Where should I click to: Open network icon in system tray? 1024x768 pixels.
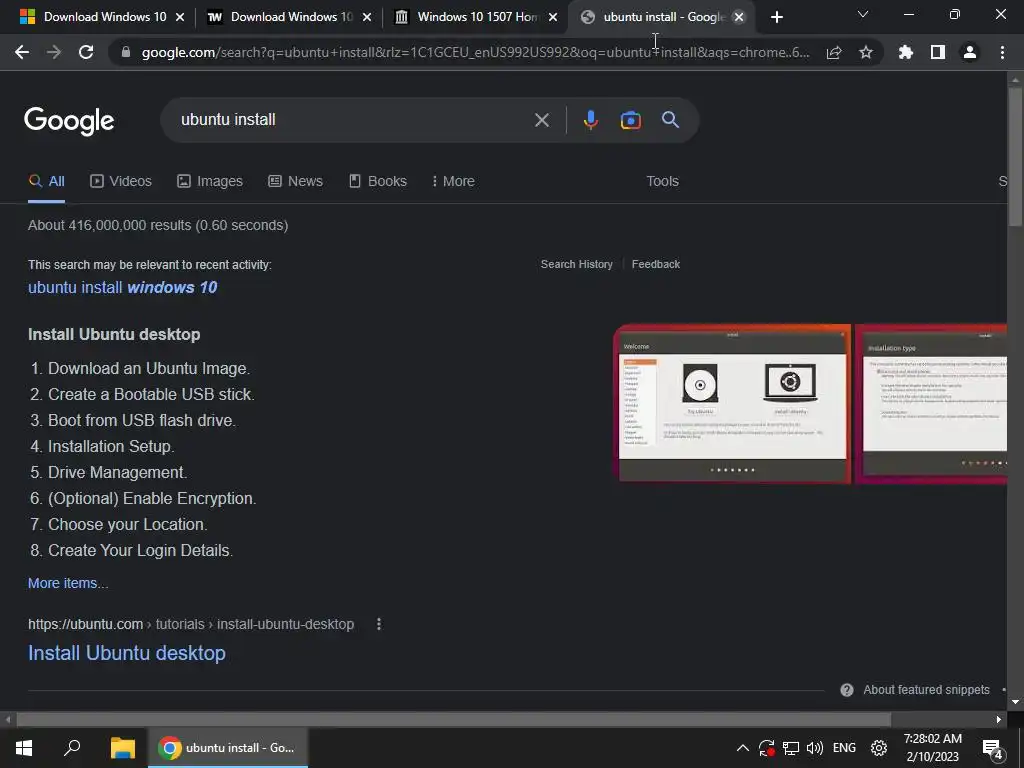[x=791, y=748]
